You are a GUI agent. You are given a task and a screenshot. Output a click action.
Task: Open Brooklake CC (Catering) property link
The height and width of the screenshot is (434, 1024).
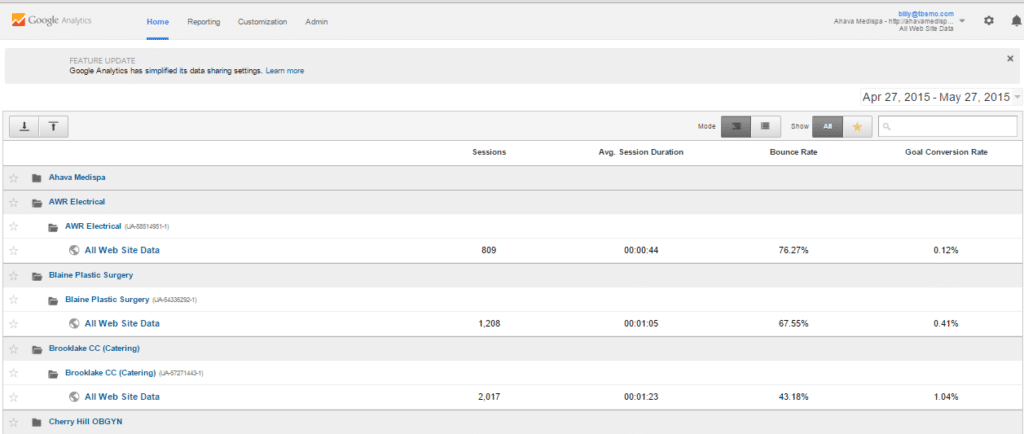click(110, 373)
